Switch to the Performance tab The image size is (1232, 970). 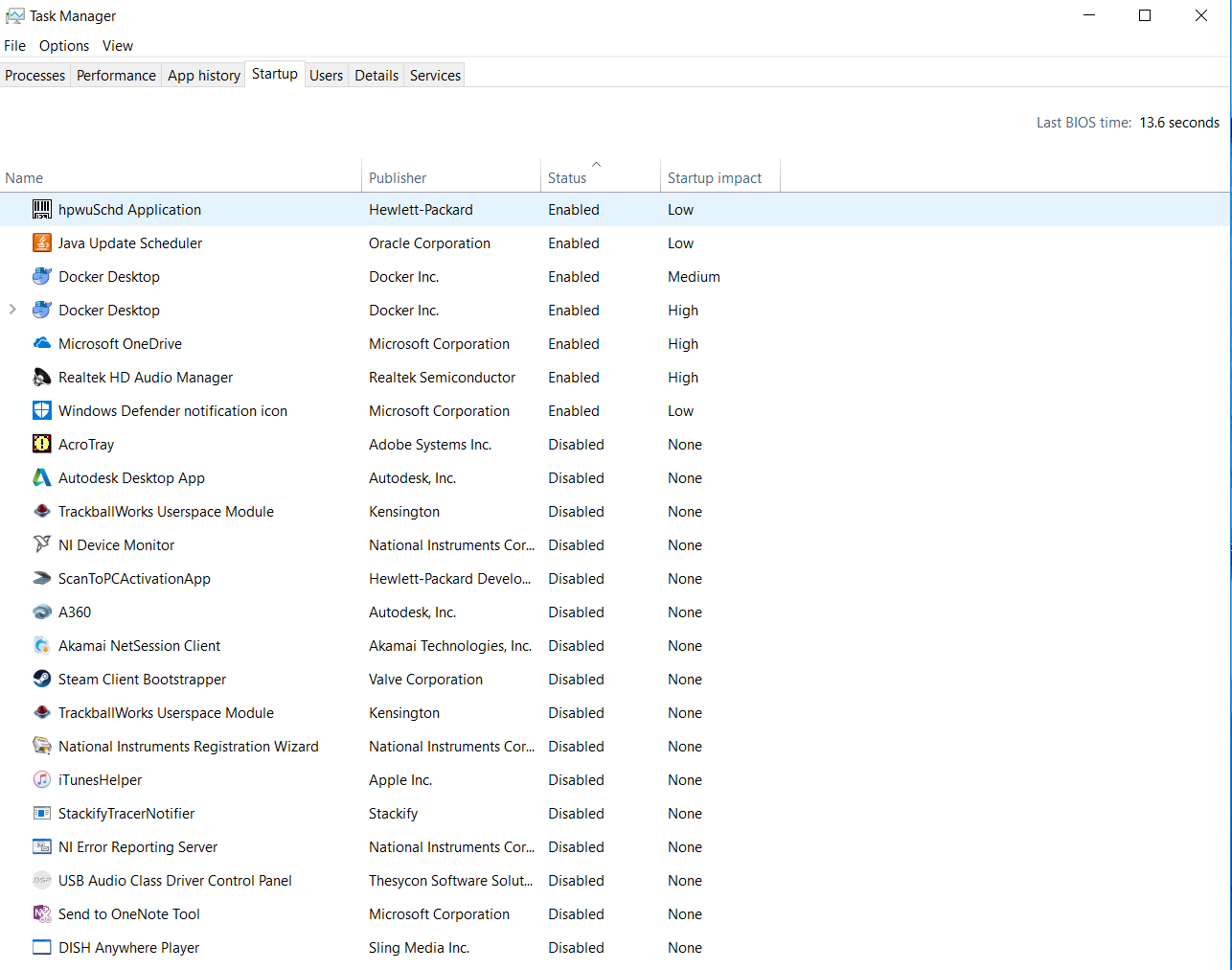tap(116, 76)
